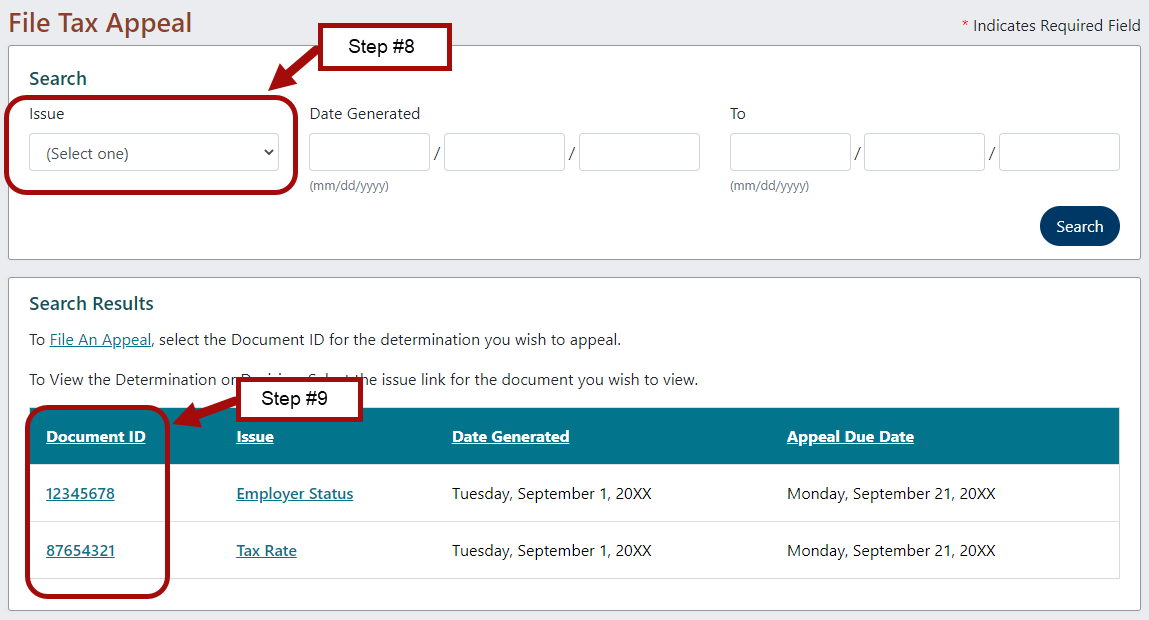
Task: View the Tax Rate determination
Action: tap(266, 551)
